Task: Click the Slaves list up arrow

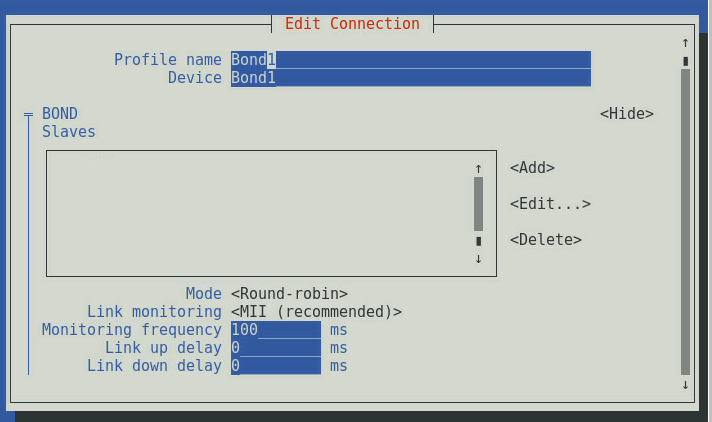Action: point(478,169)
